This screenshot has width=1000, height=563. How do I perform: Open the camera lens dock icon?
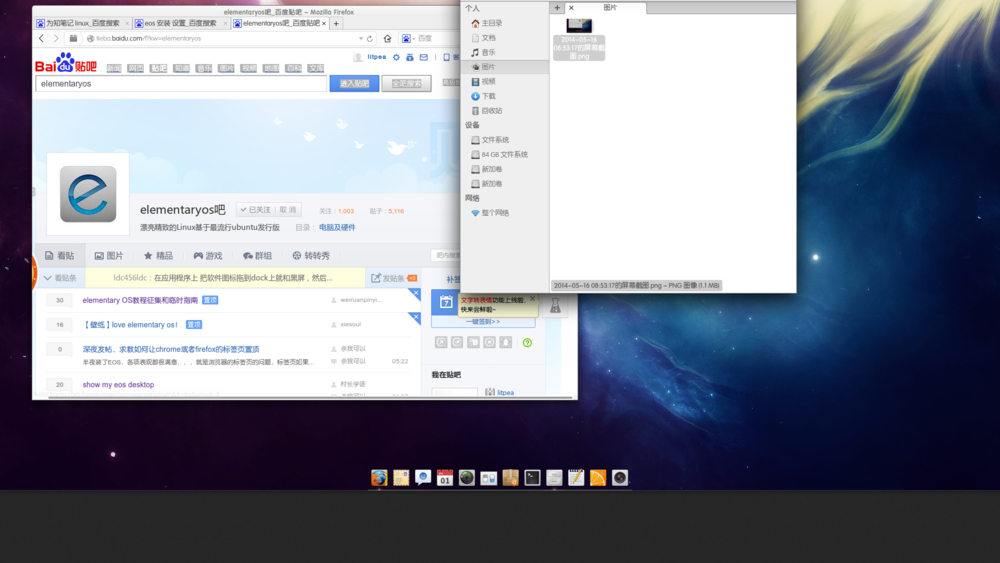click(x=620, y=478)
